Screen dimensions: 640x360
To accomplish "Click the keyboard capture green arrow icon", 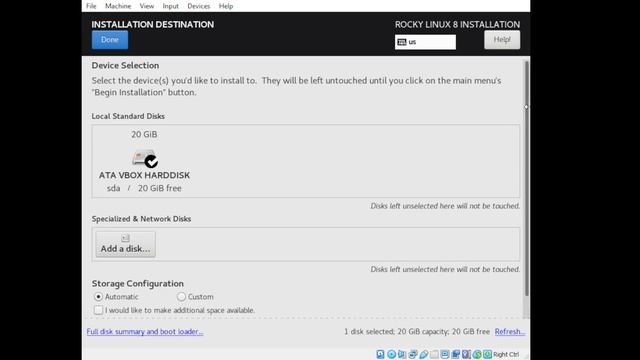I will (487, 354).
